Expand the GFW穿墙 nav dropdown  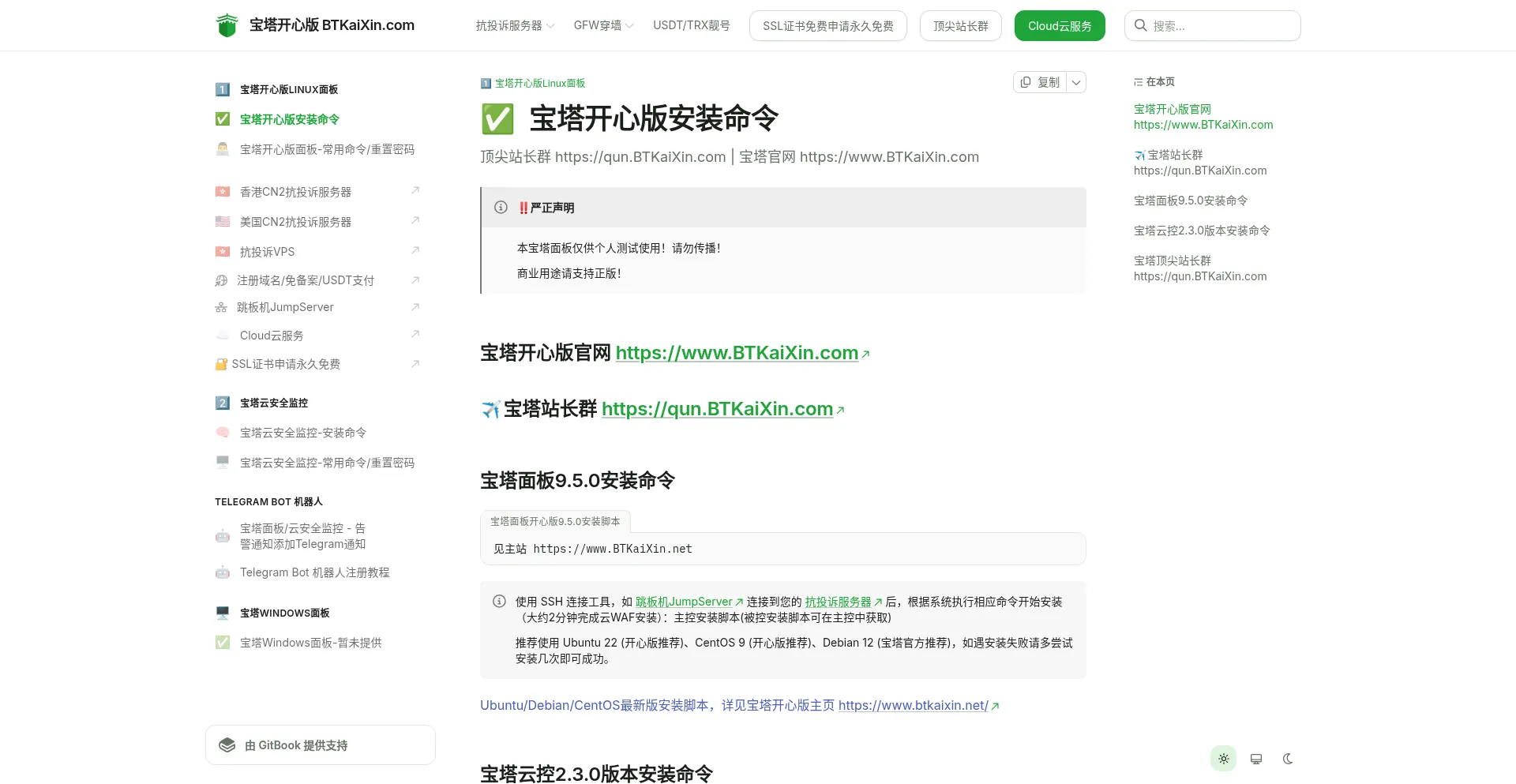(603, 25)
